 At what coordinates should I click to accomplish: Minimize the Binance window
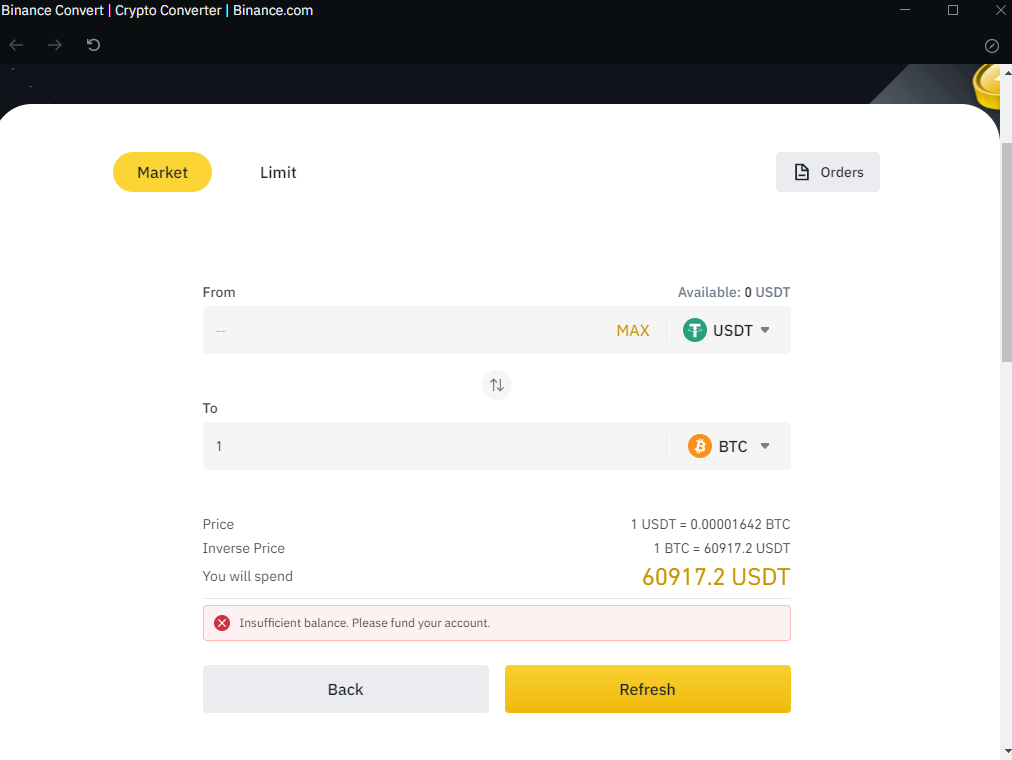[x=905, y=10]
